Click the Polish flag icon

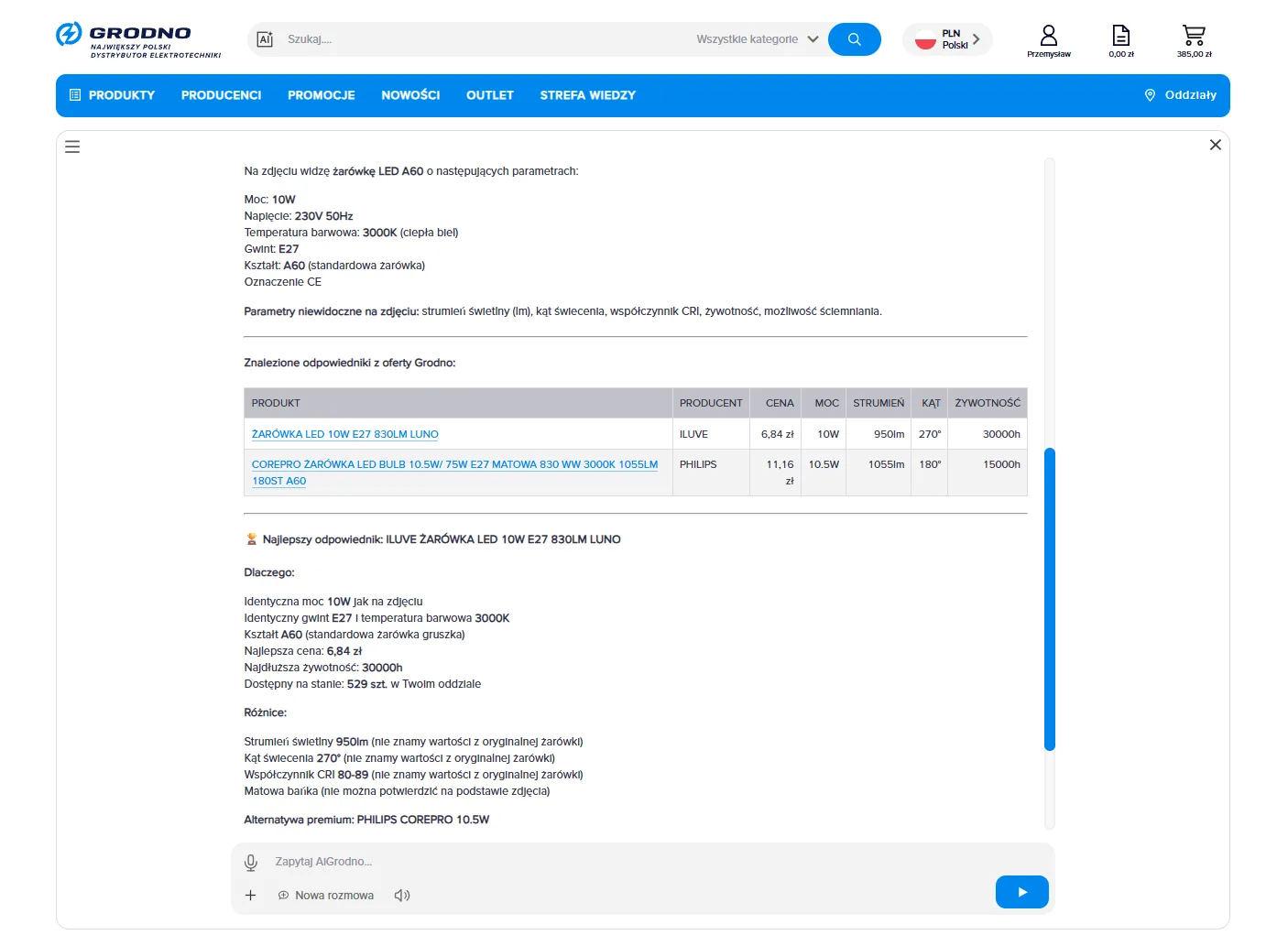click(925, 39)
